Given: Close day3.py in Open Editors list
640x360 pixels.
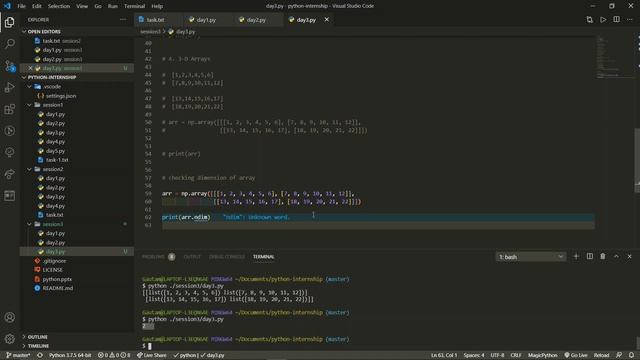Looking at the screenshot, I should coord(31,68).
